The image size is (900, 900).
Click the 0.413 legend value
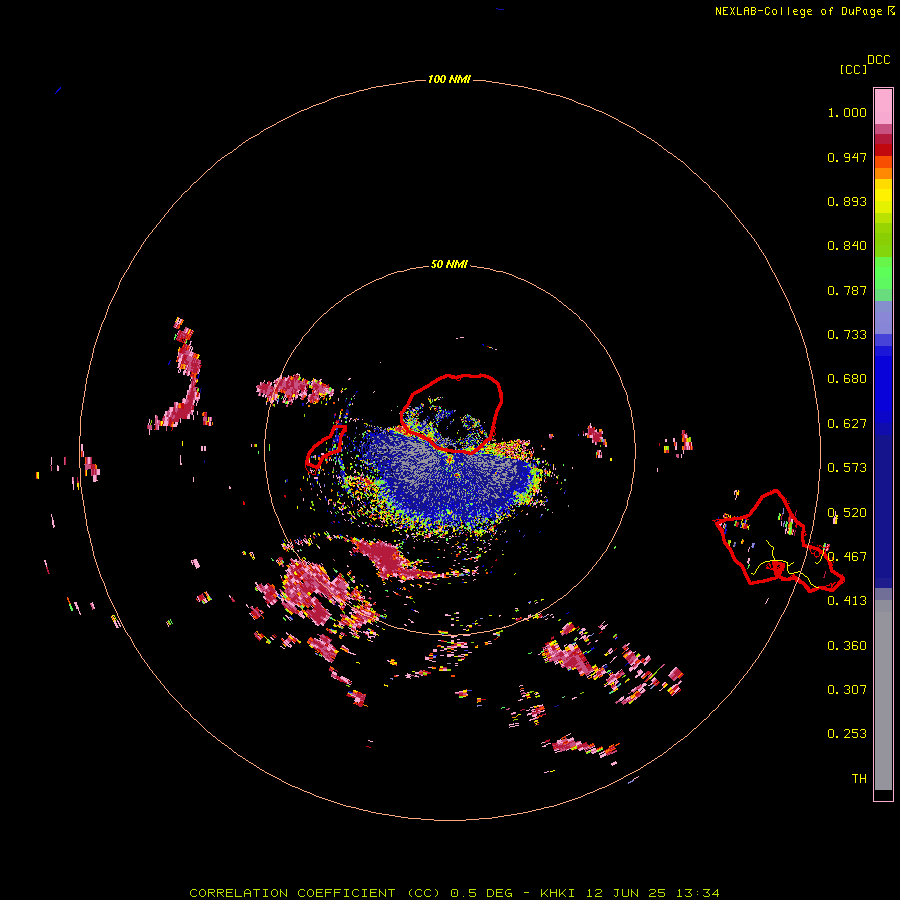[847, 601]
